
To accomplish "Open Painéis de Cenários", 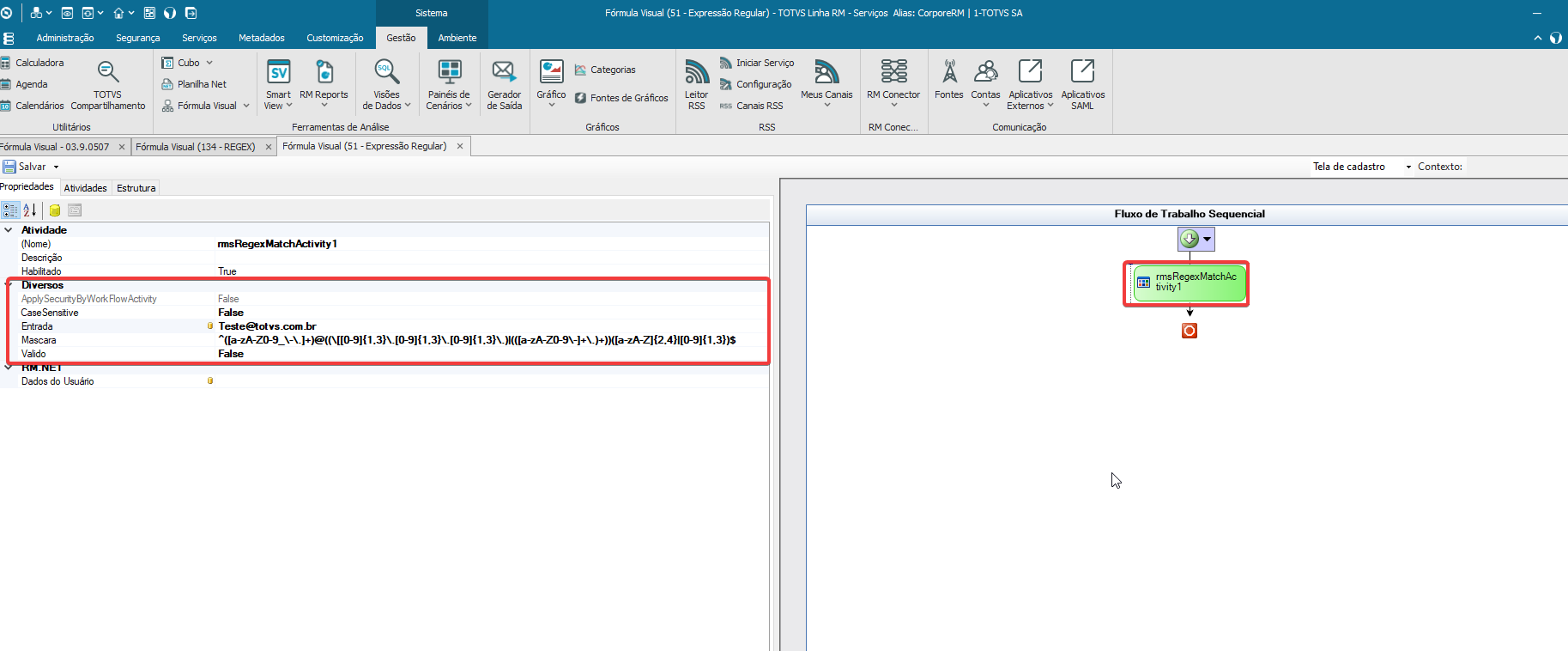I will point(449,84).
